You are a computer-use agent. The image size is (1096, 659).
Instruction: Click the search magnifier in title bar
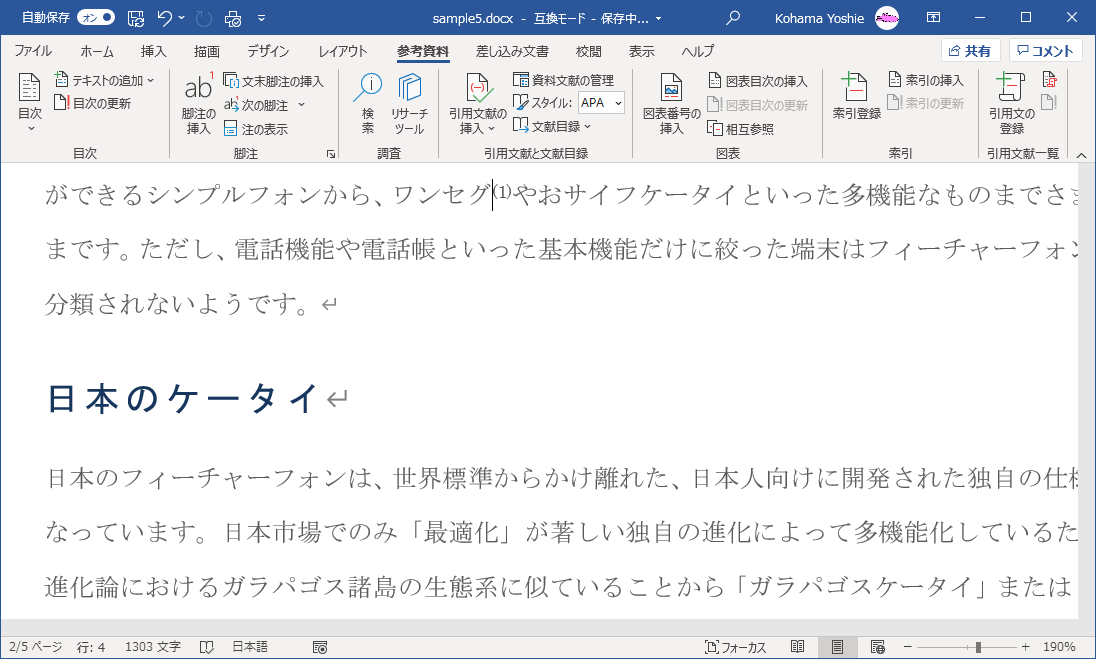click(x=733, y=18)
